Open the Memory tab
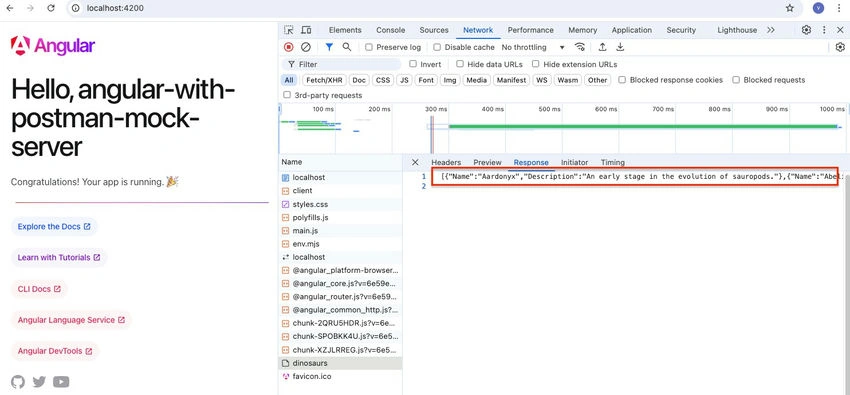Screen dimensions: 850x395 point(583,30)
